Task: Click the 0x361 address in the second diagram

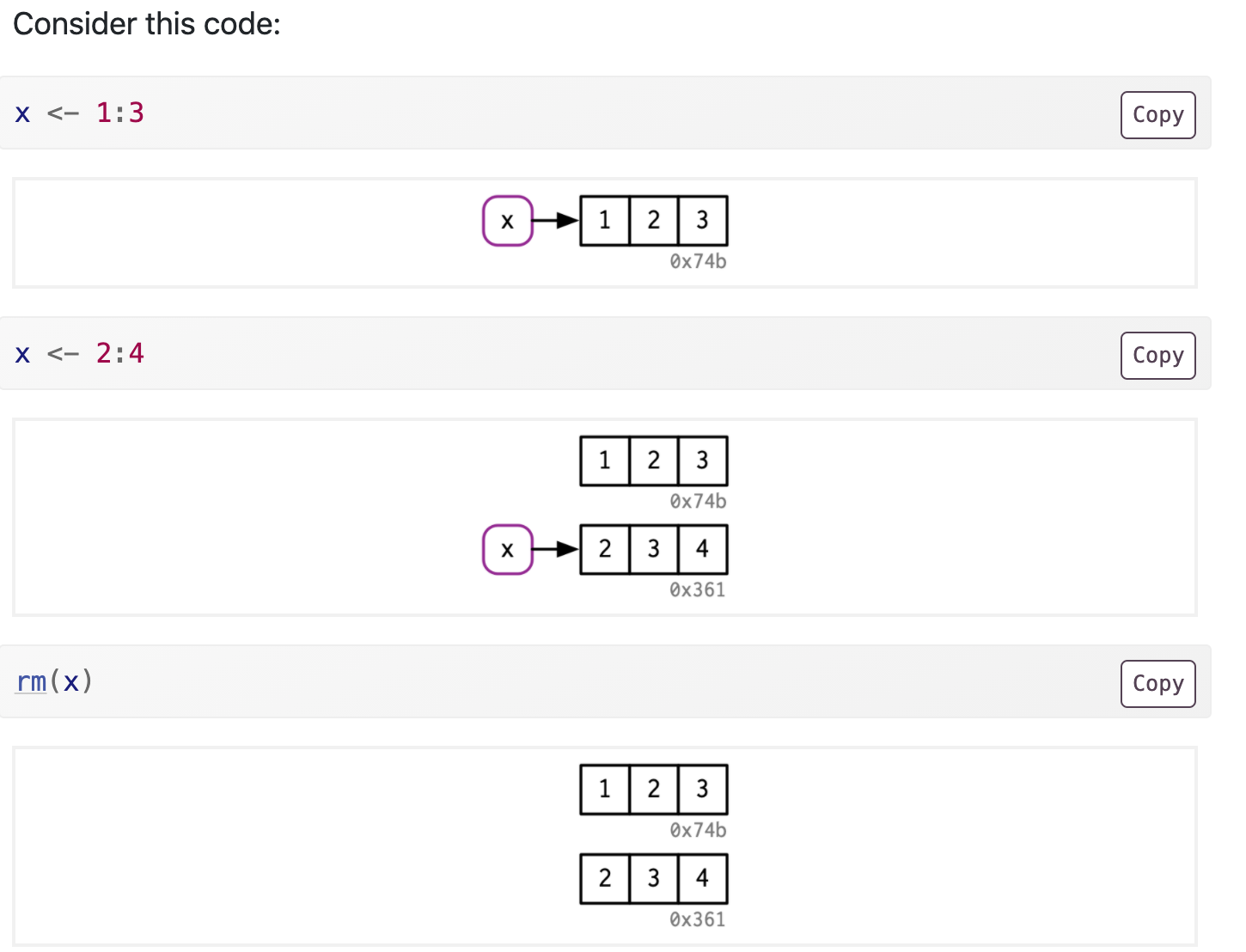Action: click(x=697, y=589)
